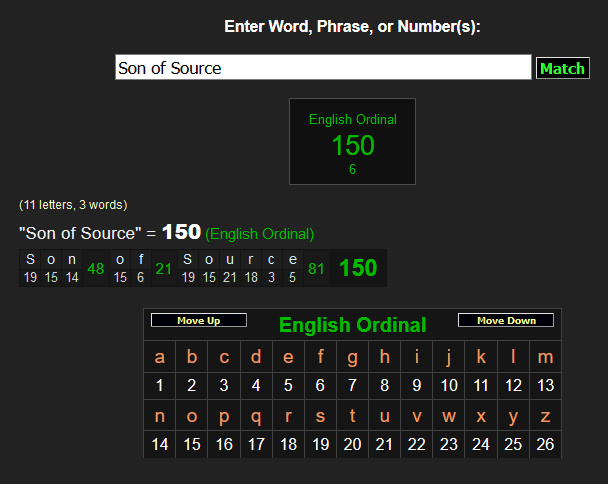
Task: Click the "Enter Word, Phrase, or Number(s)" heading
Action: [352, 27]
